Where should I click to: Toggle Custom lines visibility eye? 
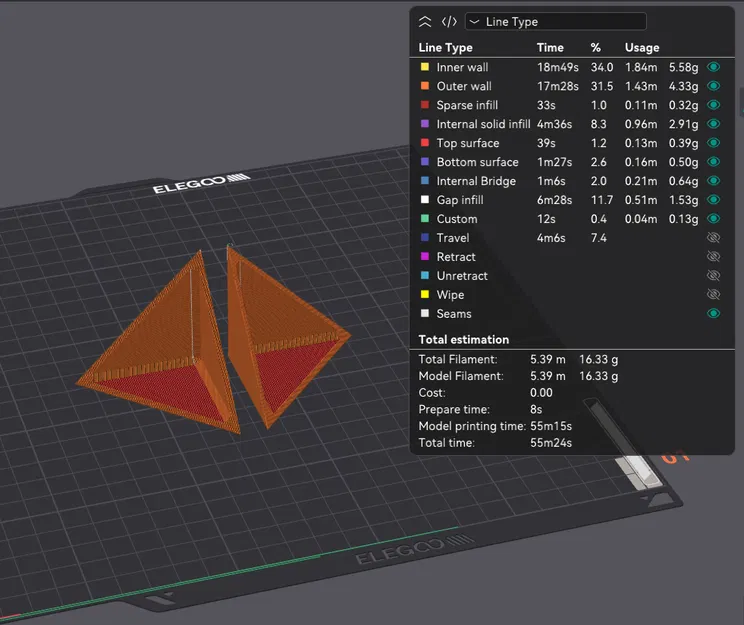point(713,219)
